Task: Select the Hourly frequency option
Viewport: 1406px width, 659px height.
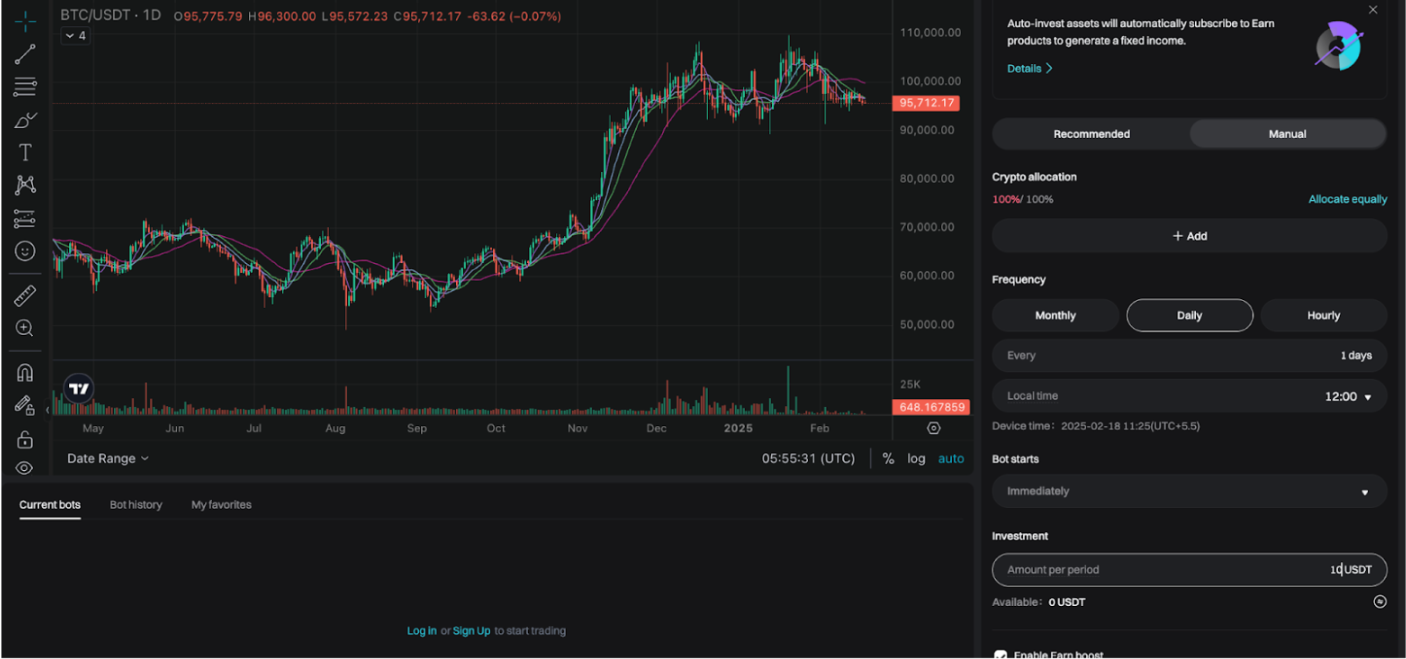Action: point(1323,315)
